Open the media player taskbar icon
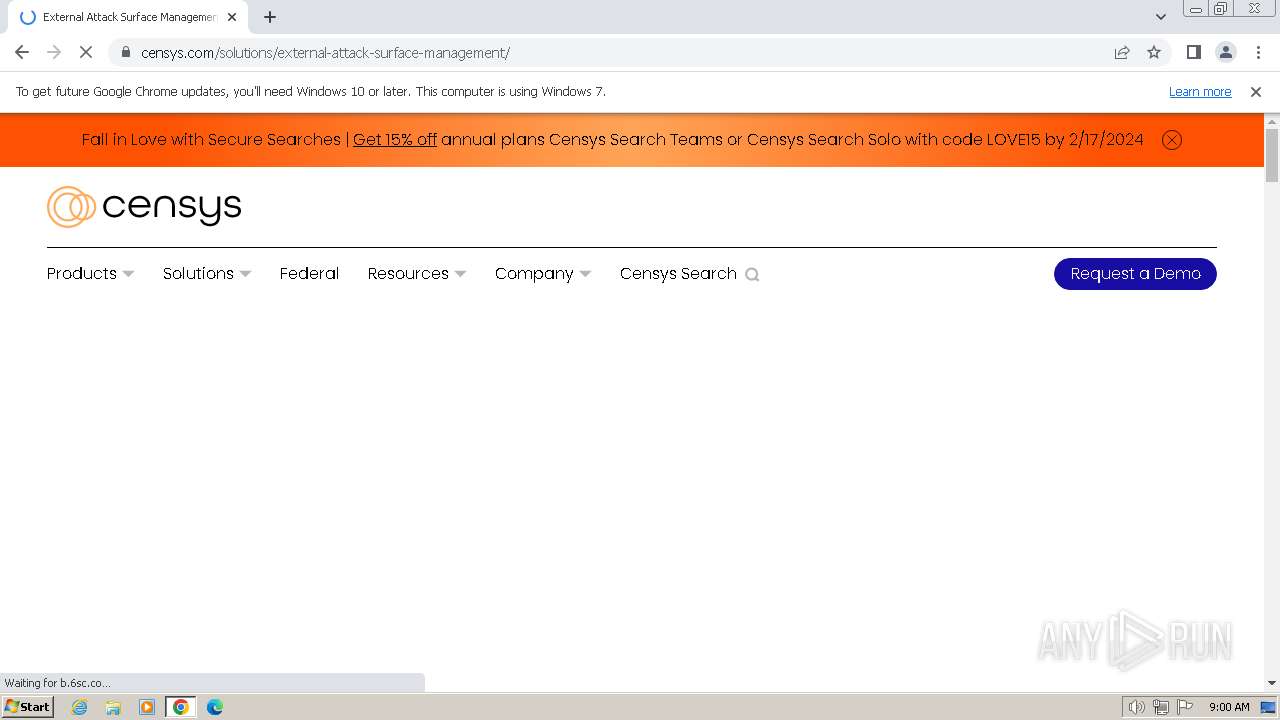 (147, 707)
